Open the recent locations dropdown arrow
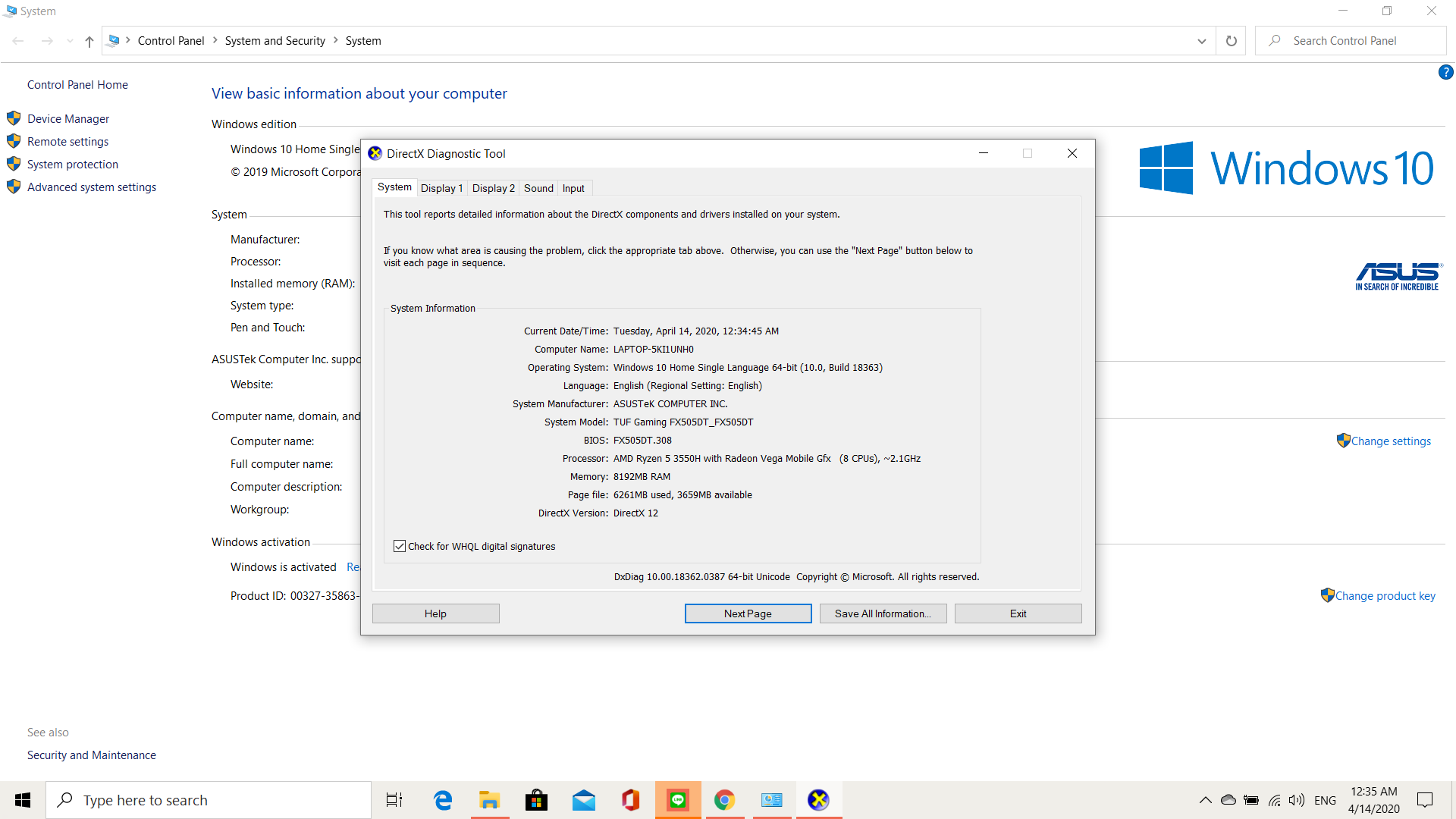The height and width of the screenshot is (819, 1456). [x=70, y=41]
